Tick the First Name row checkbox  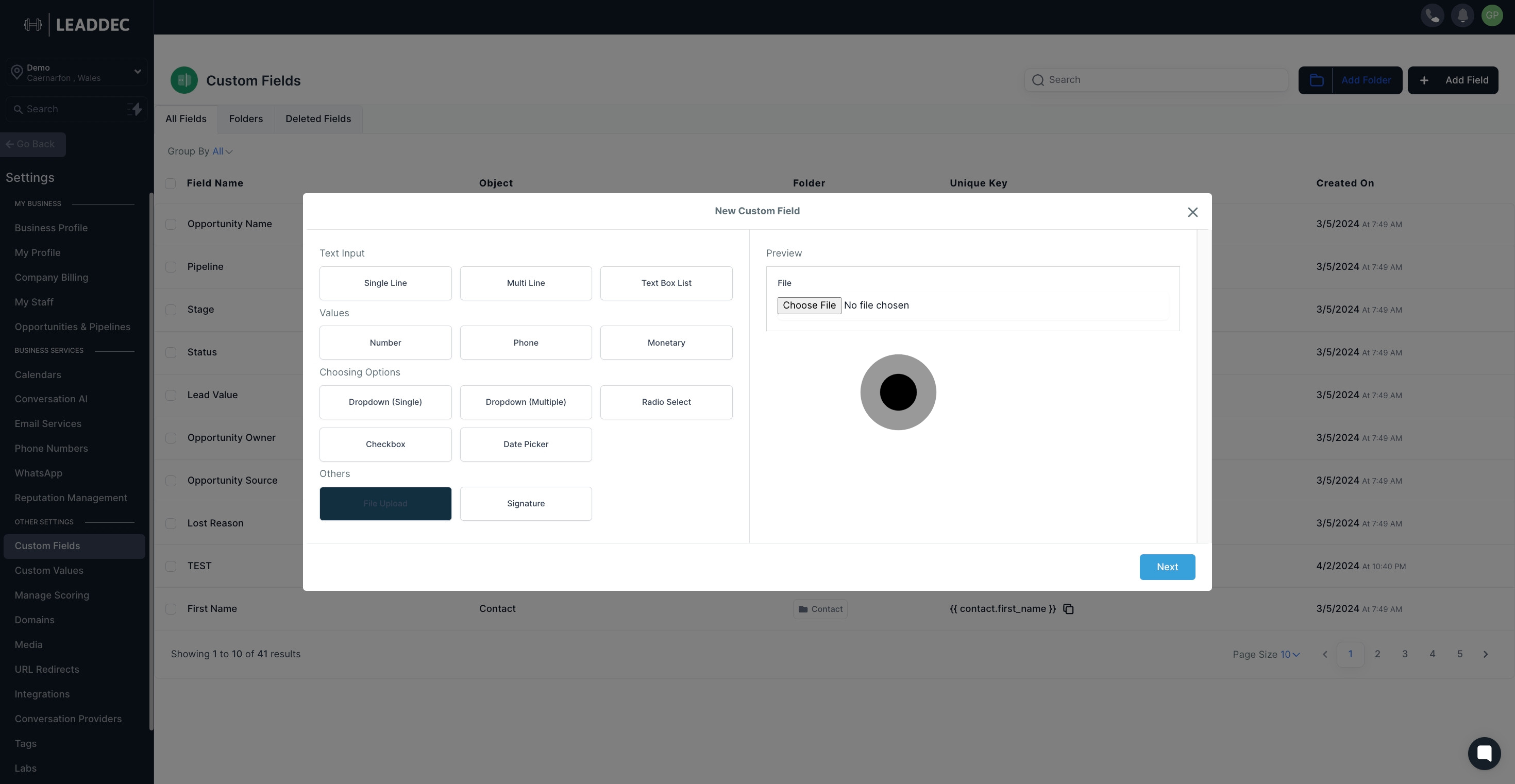[171, 609]
